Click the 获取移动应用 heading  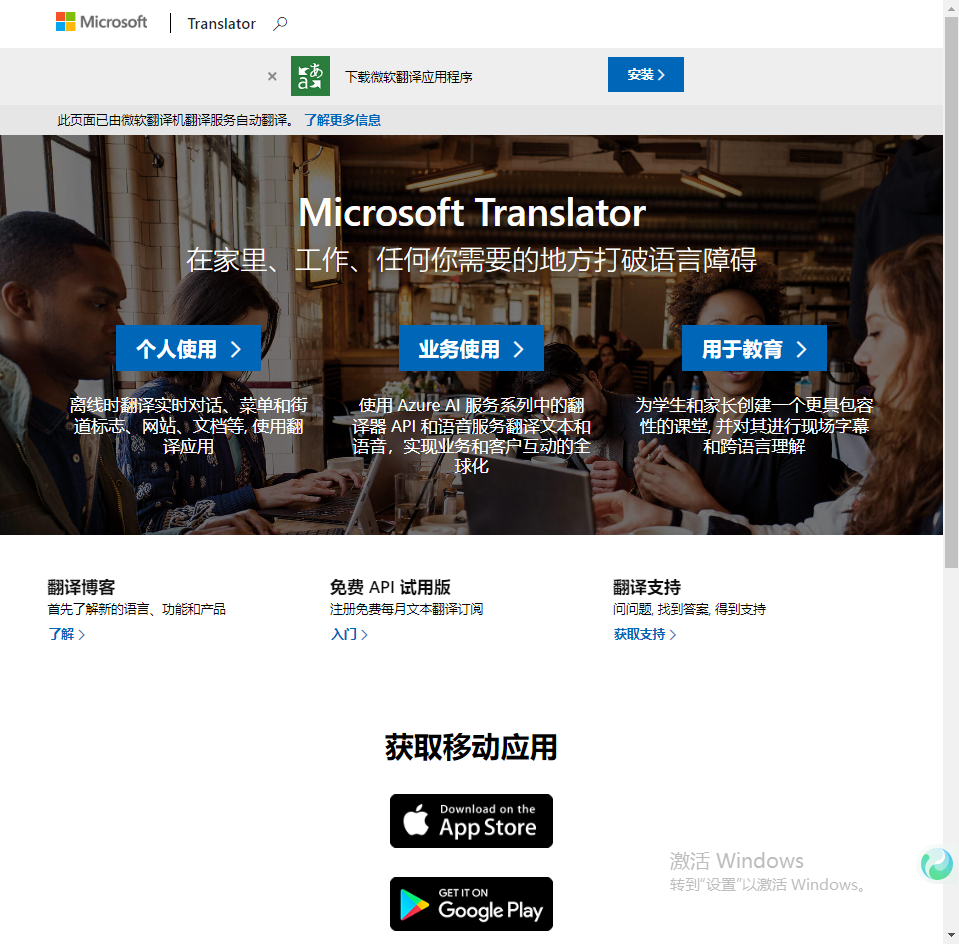471,747
